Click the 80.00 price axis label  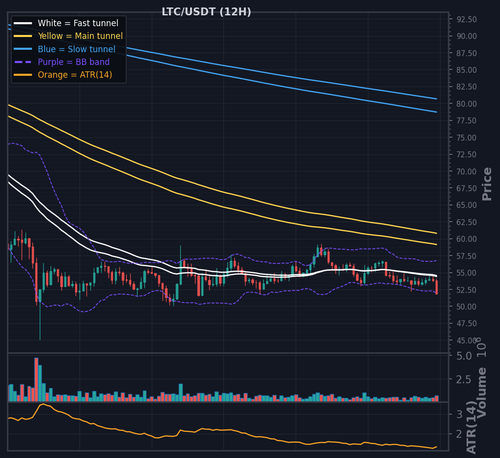466,104
